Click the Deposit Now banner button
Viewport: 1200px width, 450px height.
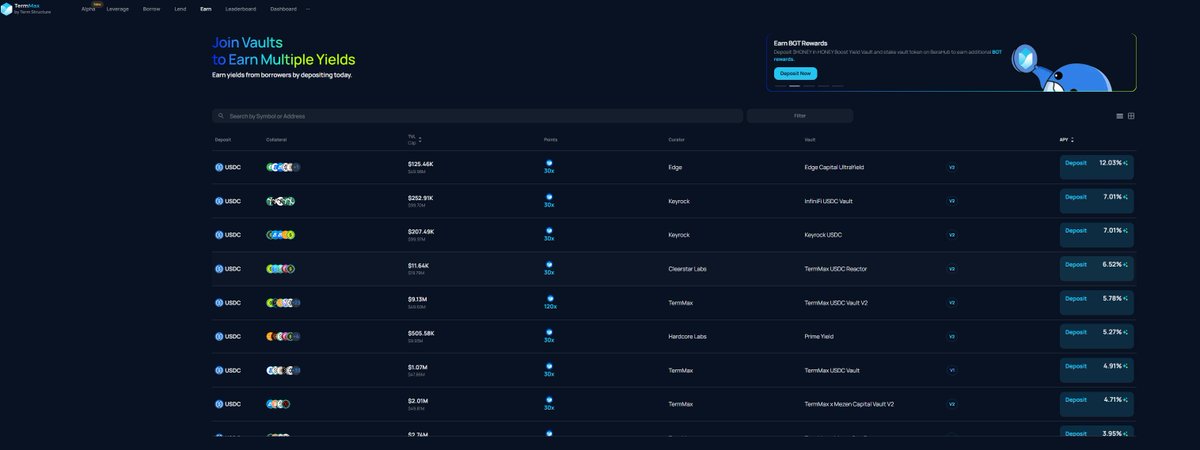(x=795, y=73)
